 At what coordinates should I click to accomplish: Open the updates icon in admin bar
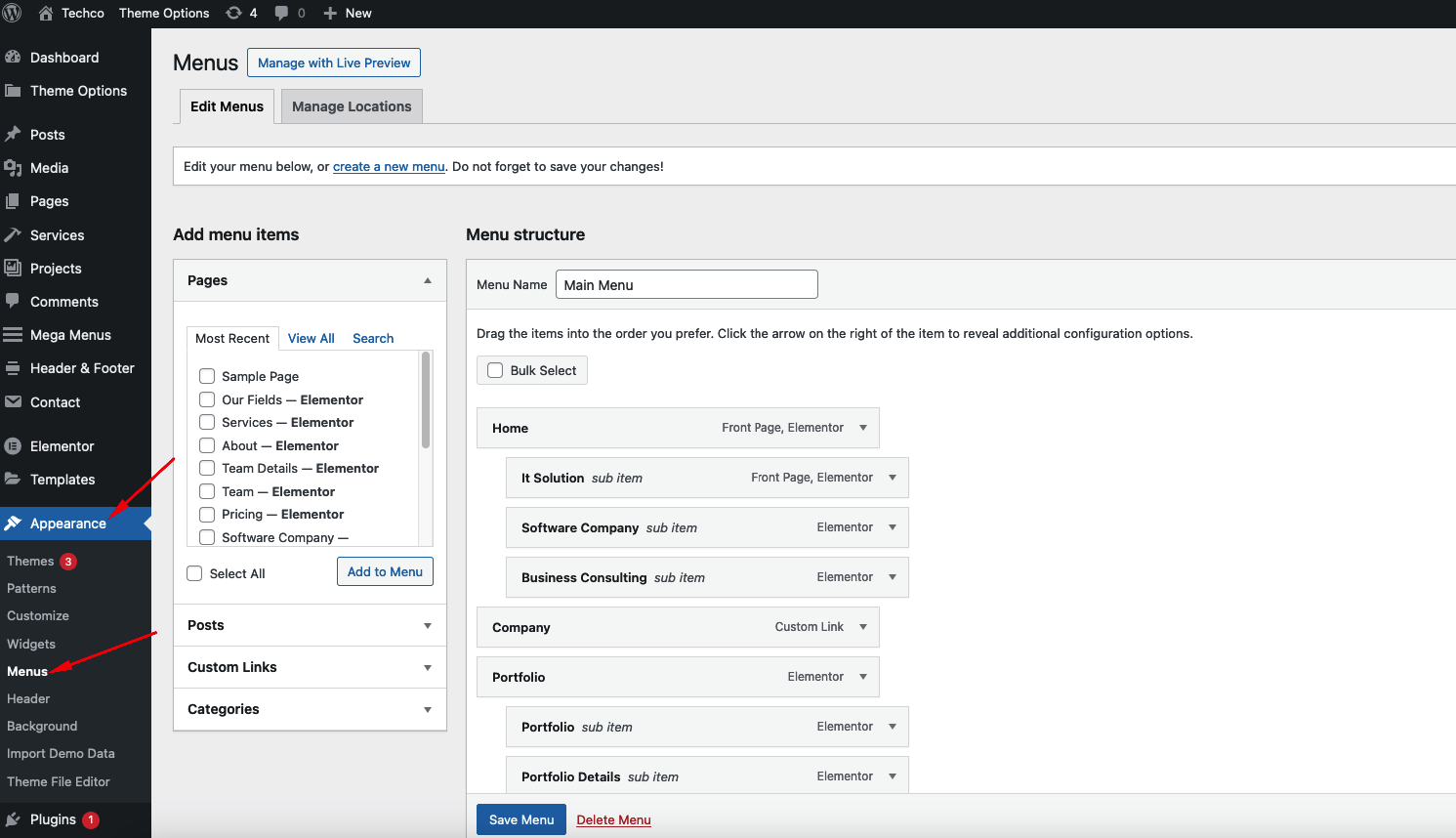click(x=233, y=13)
